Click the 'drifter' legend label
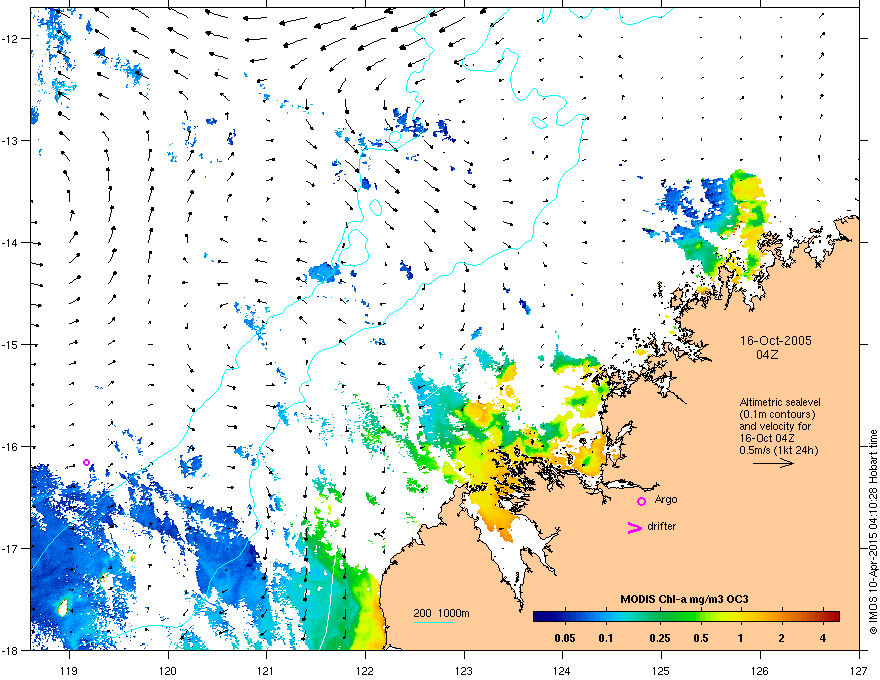Image resolution: width=880 pixels, height=680 pixels. (x=662, y=526)
